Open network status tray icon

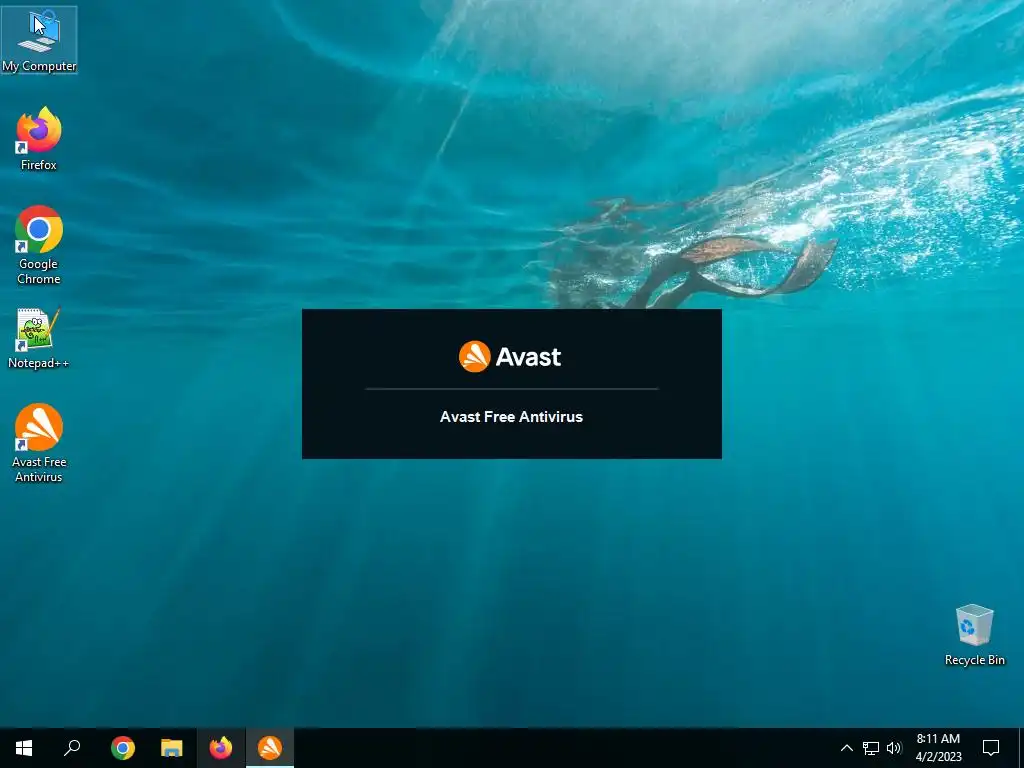click(x=871, y=748)
